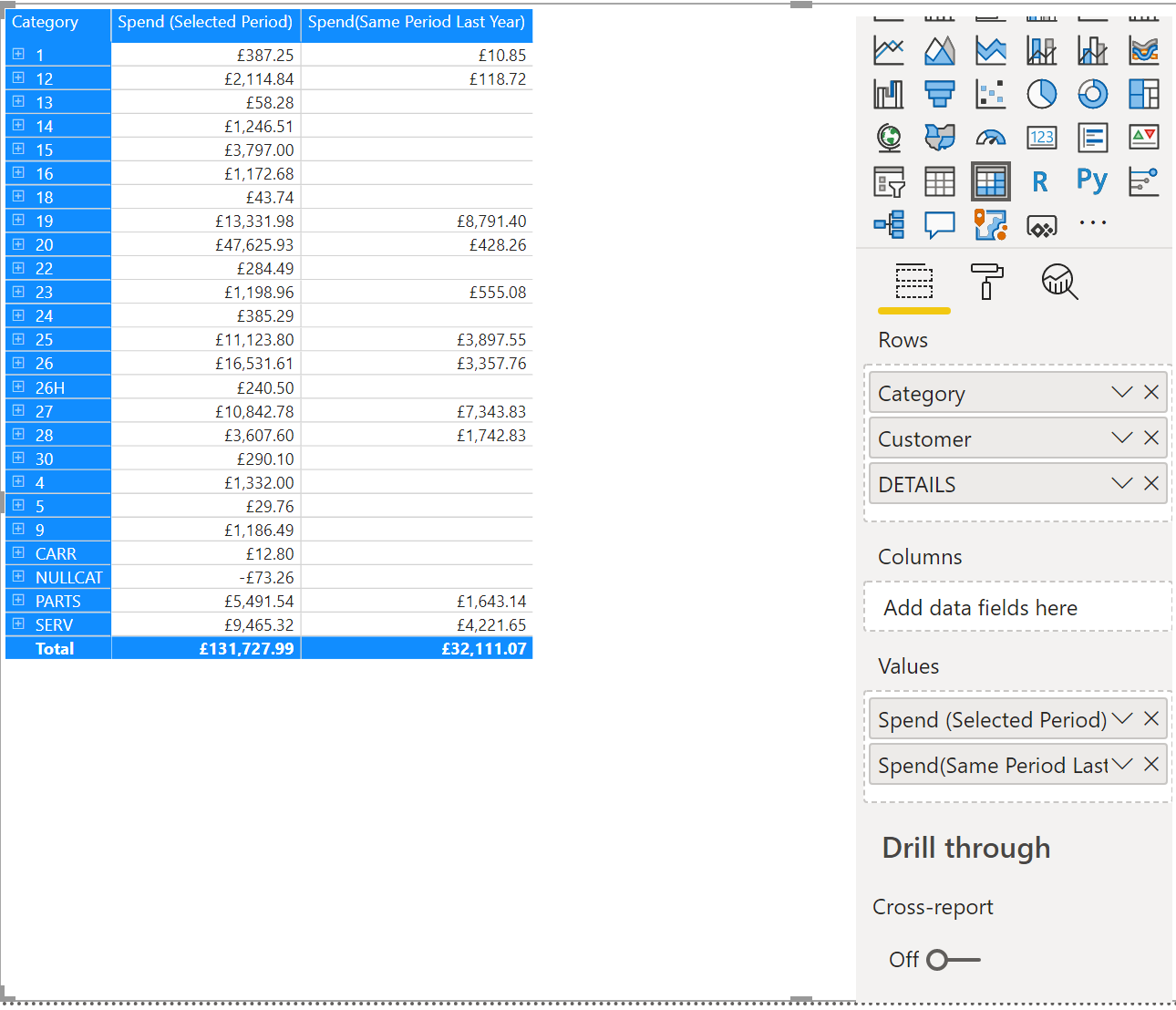
Task: Remove Customer field from Rows
Action: tap(1151, 438)
